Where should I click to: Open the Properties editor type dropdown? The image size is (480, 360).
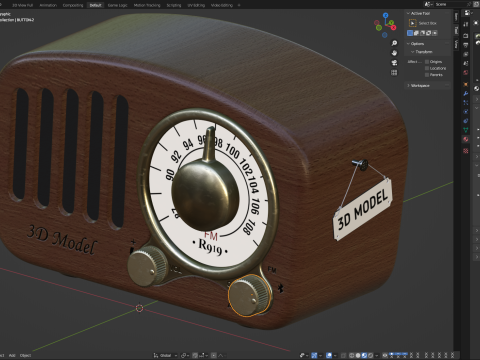(x=469, y=13)
